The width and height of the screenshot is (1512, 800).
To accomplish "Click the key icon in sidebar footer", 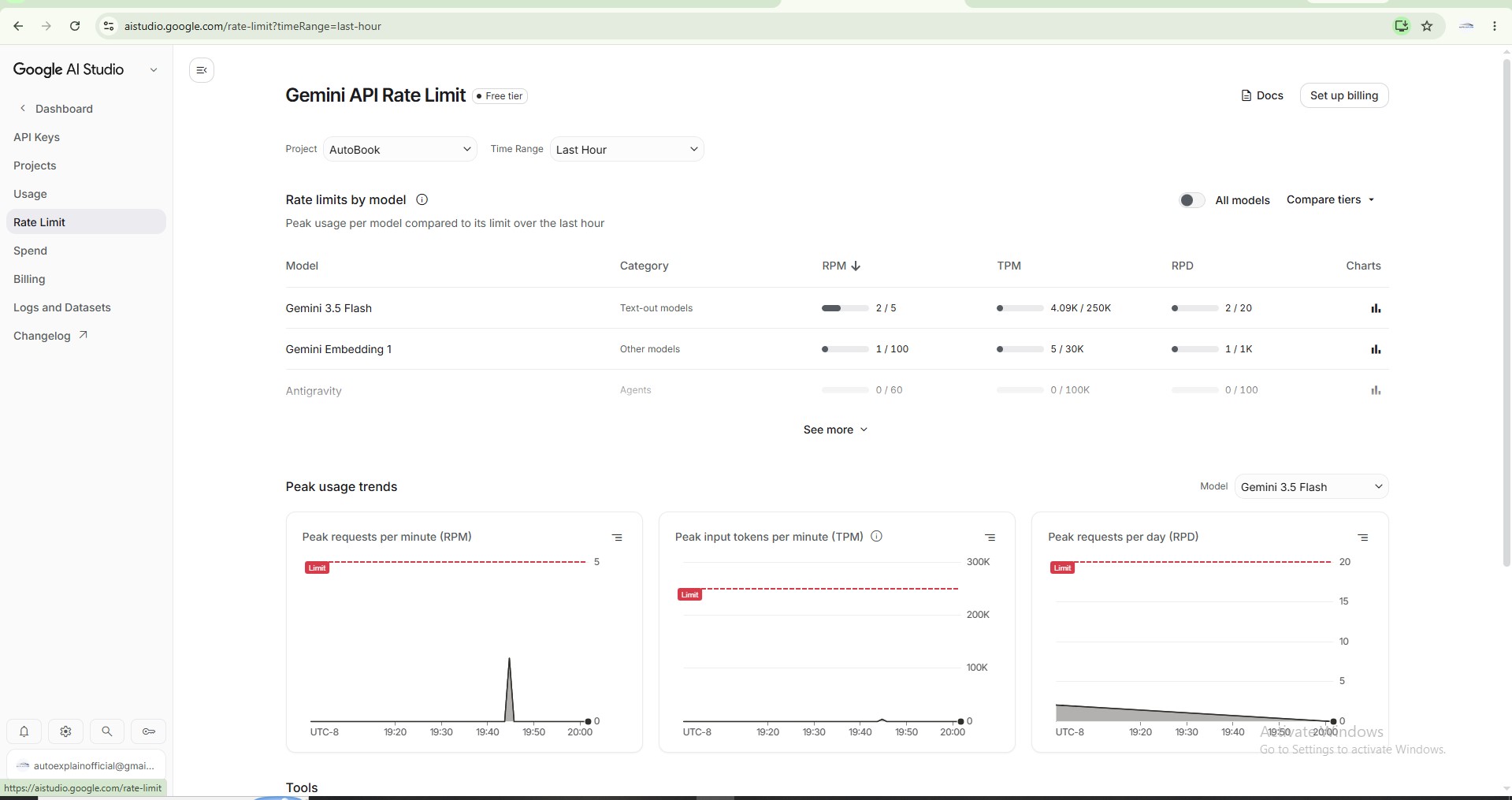I will click(x=148, y=731).
